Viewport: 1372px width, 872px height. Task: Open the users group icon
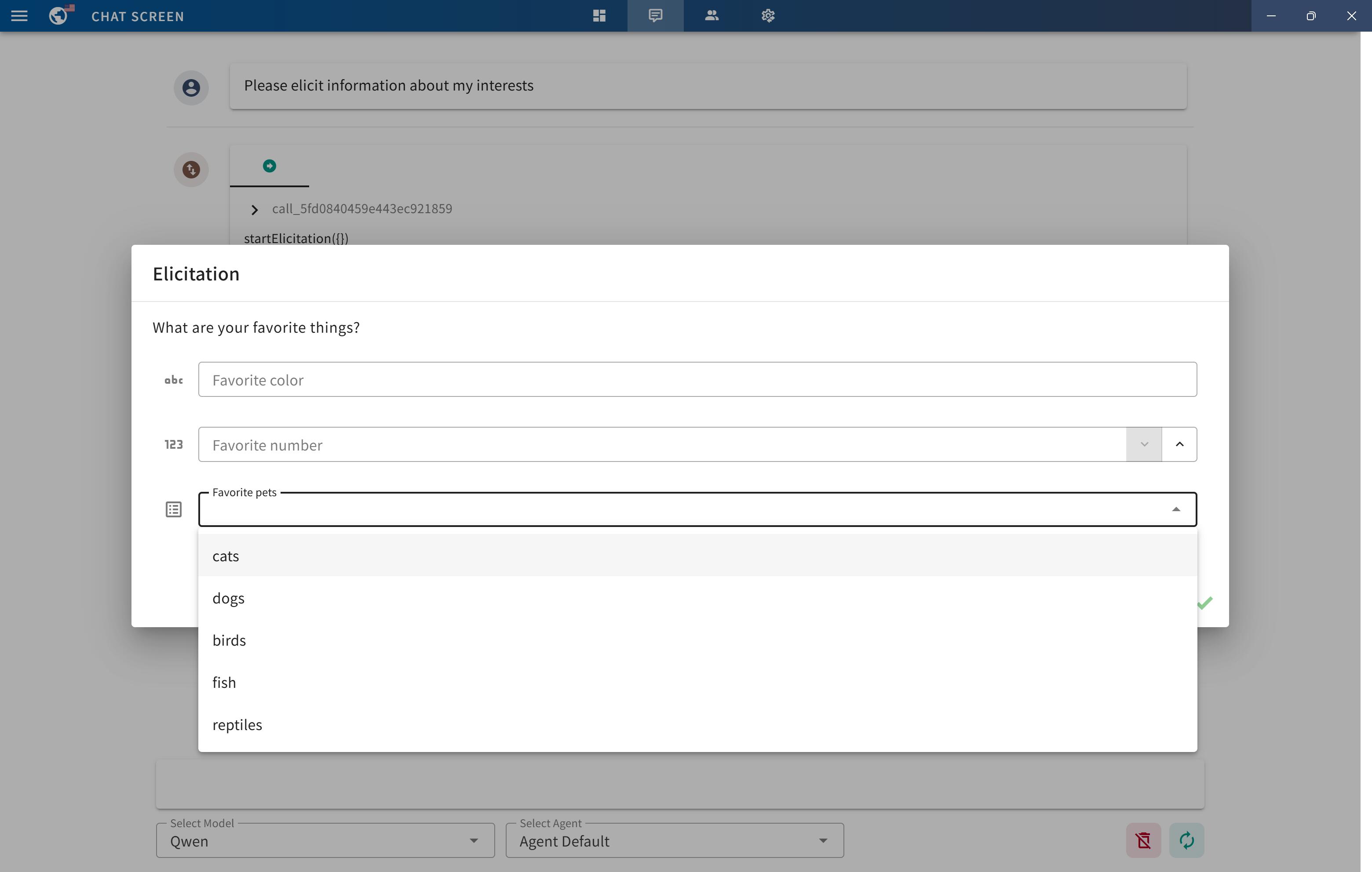712,16
